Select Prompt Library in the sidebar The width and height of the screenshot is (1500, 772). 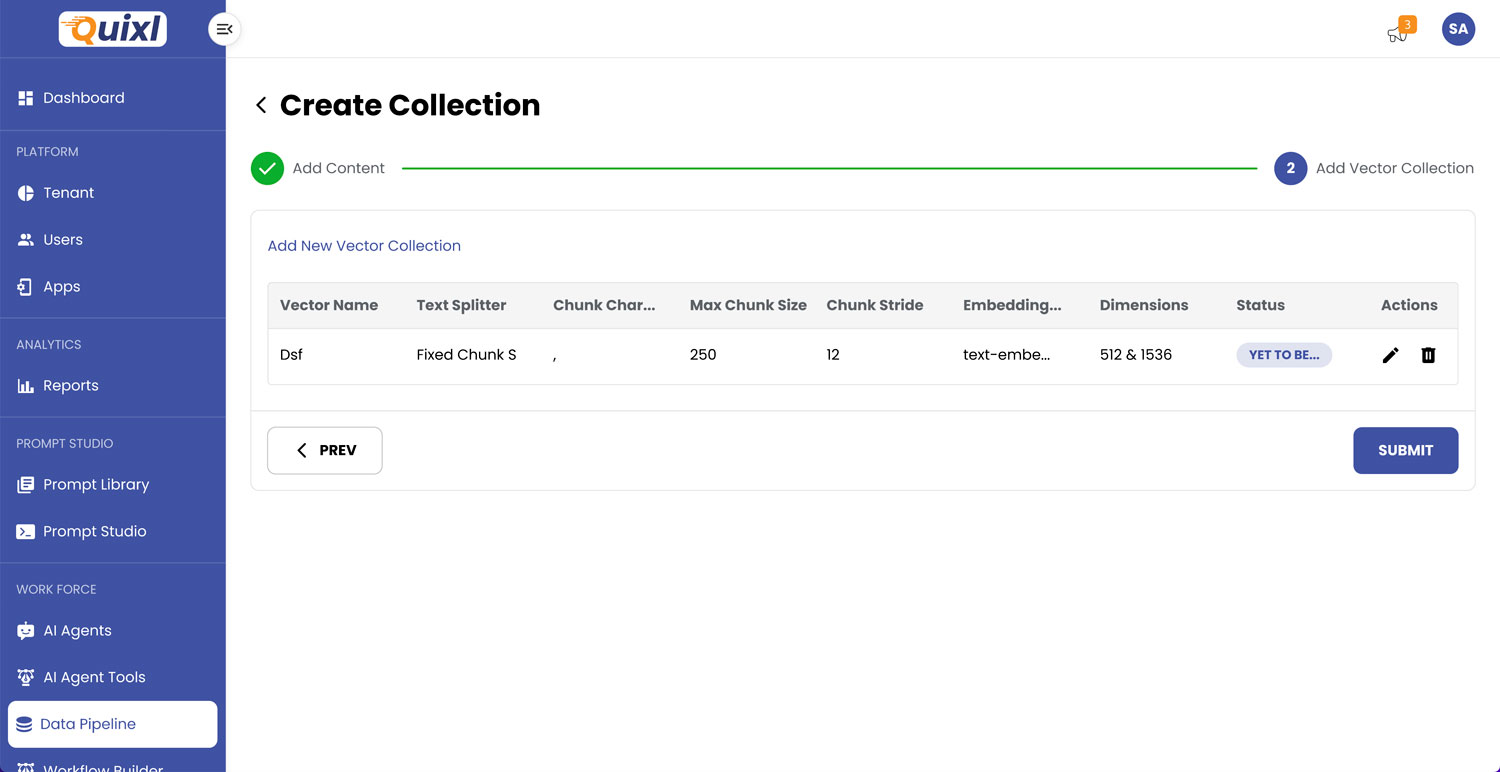pos(95,485)
